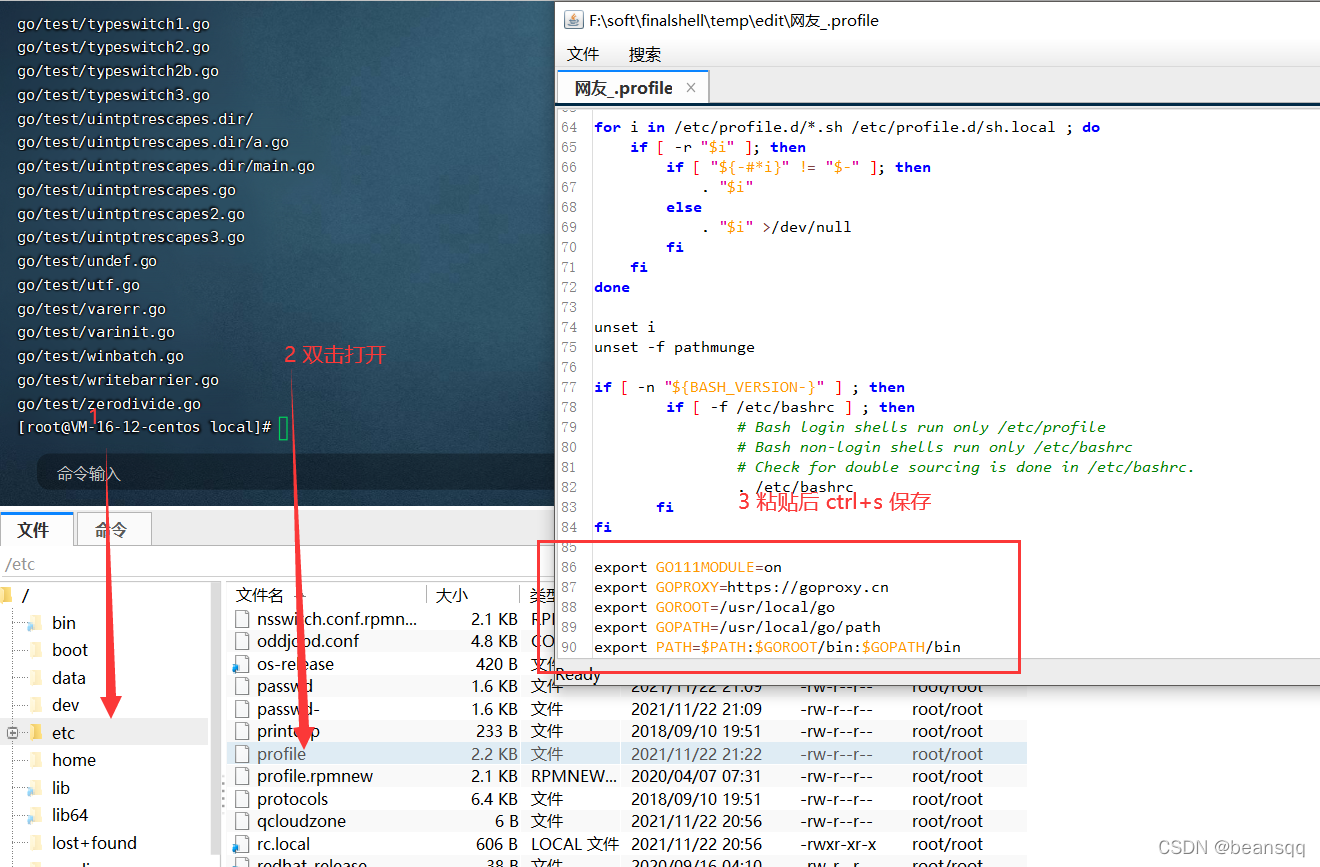
Task: Select the printcap file row
Action: point(627,731)
